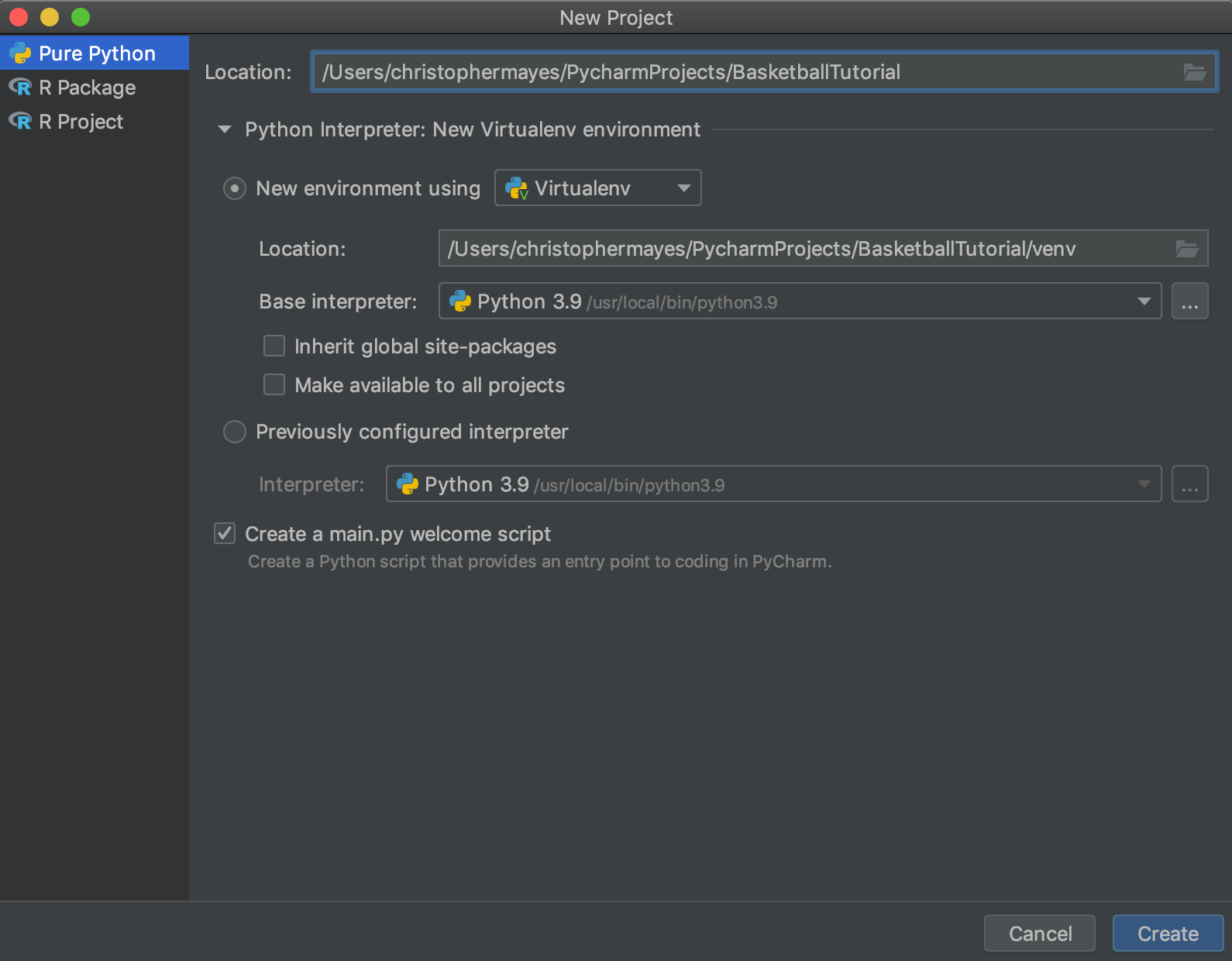Viewport: 1232px width, 961px height.
Task: Enable Inherit global site-packages checkbox
Action: pyautogui.click(x=274, y=346)
